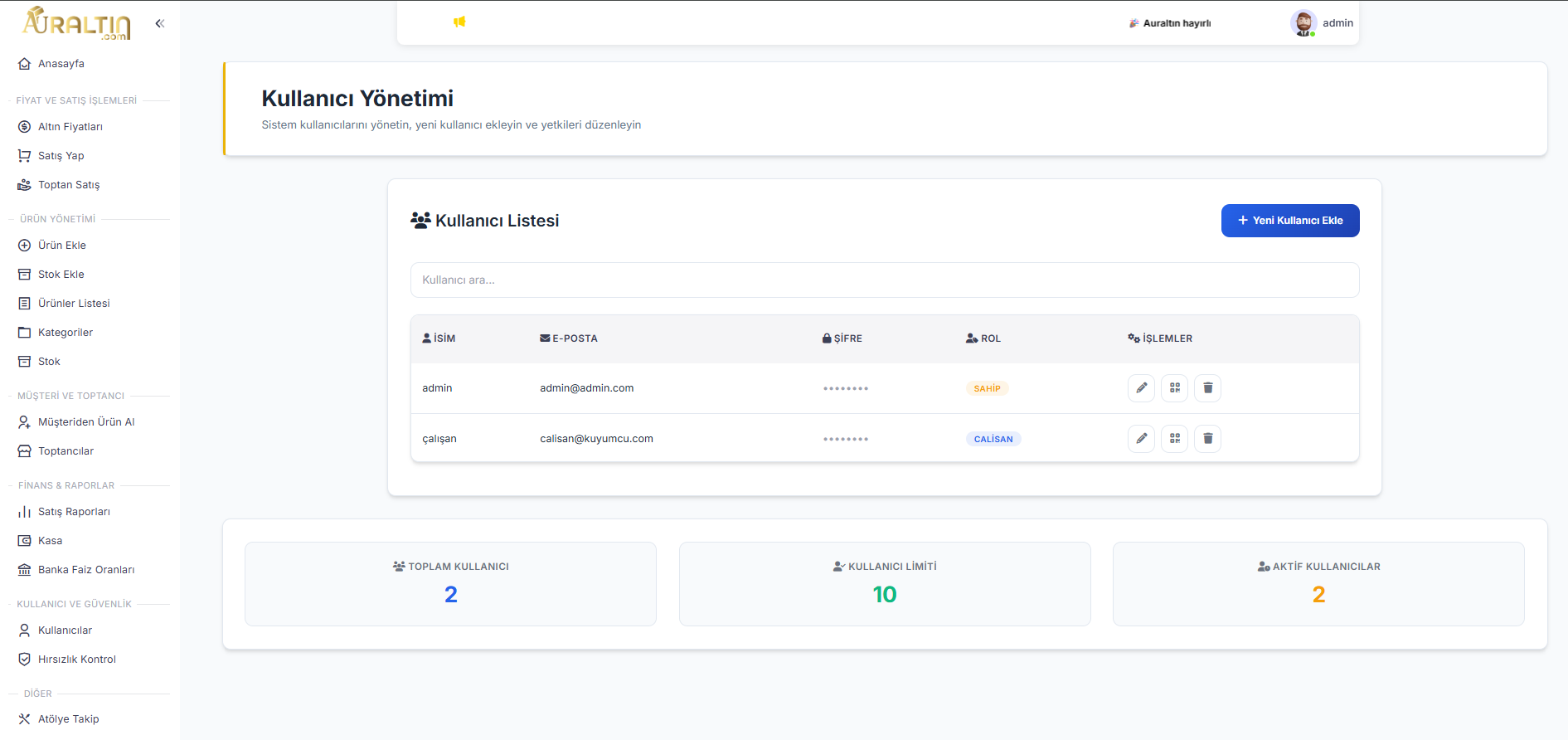Click the admin avatar in top bar
Viewport: 1568px width, 740px height.
pyautogui.click(x=1303, y=23)
